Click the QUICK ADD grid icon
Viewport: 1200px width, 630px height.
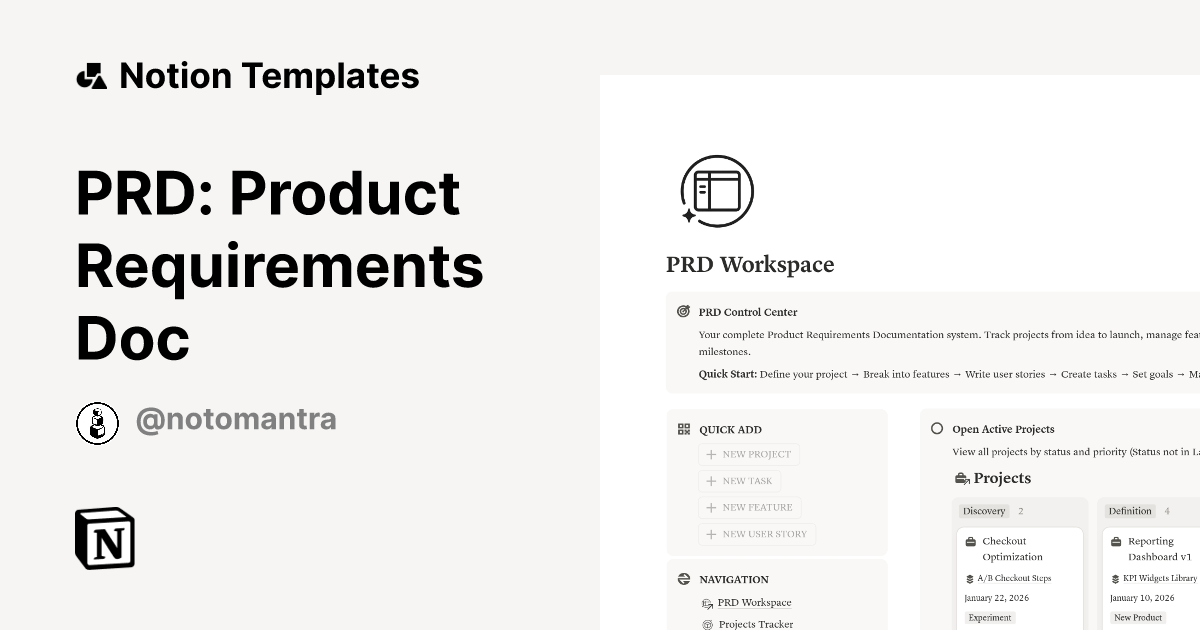684,428
